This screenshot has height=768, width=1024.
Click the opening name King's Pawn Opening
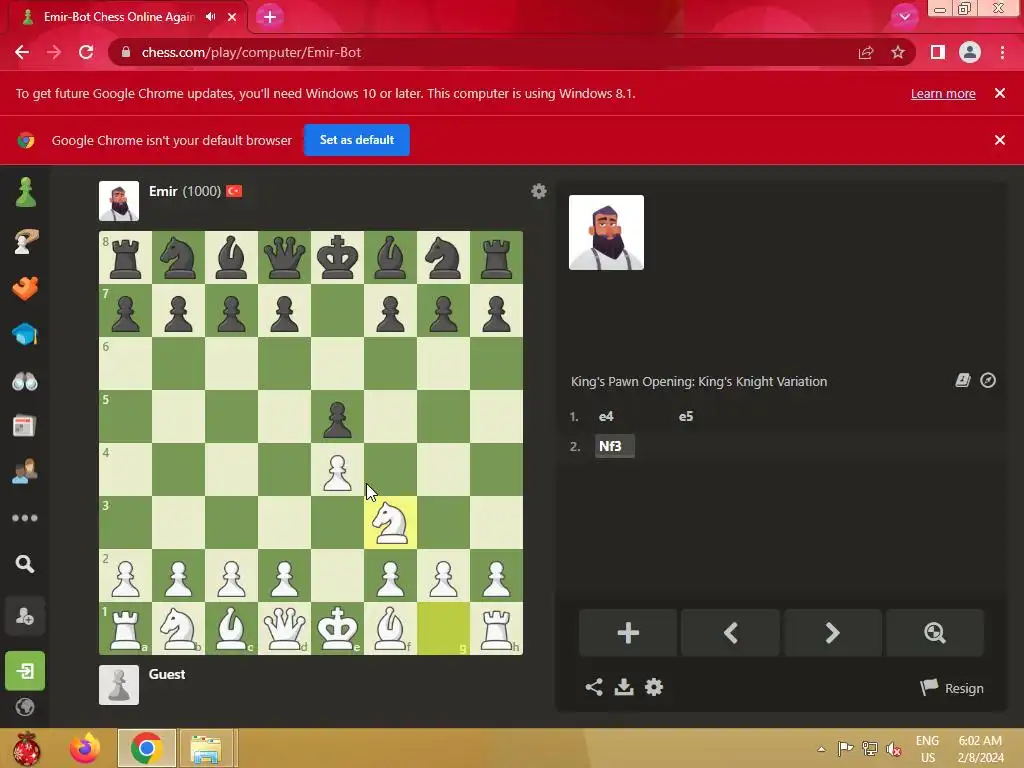699,381
